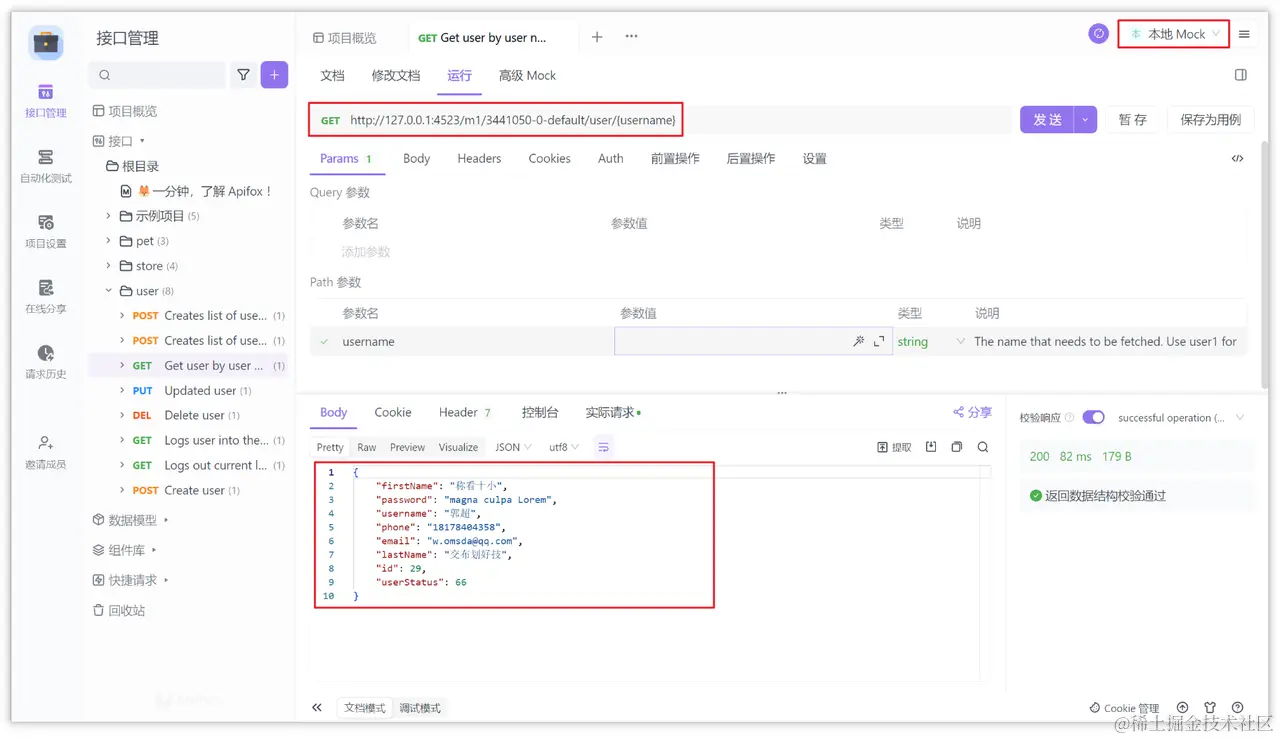The image size is (1280, 740).
Task: Open Cookie 管理
Action: coord(1125,708)
